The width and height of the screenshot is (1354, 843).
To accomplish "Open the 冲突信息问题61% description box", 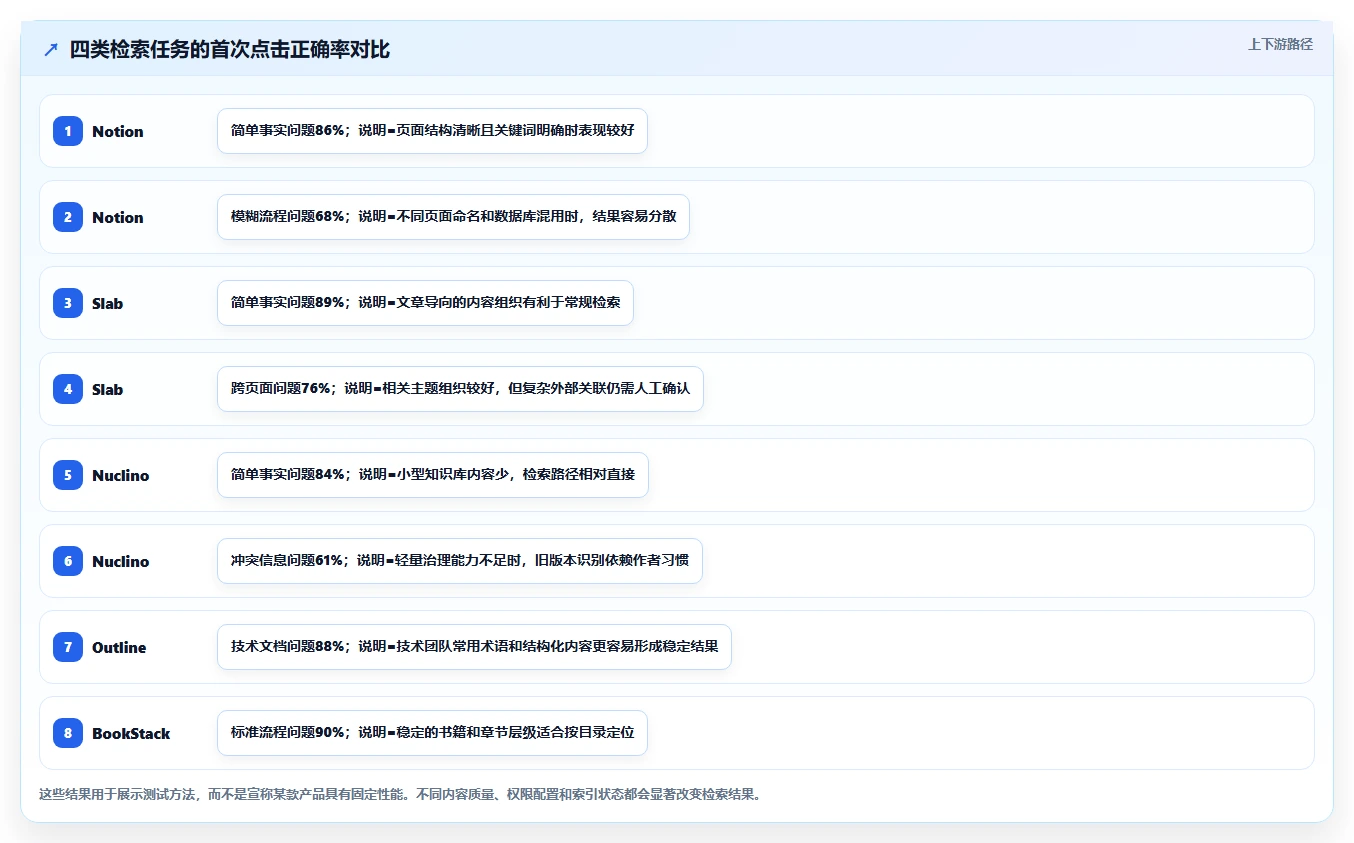I will tap(460, 561).
